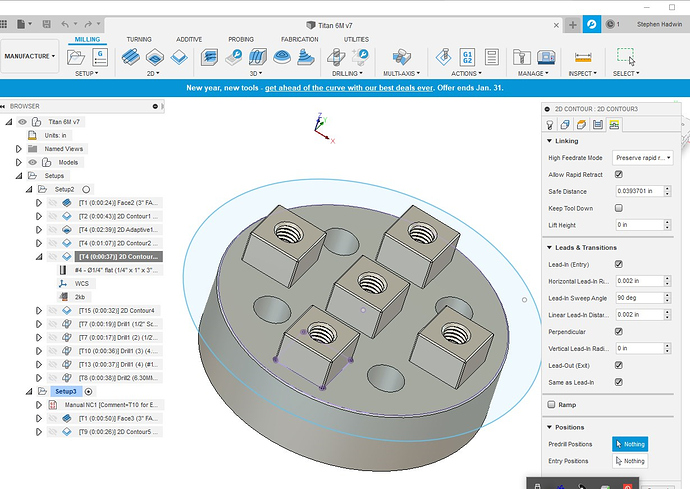Viewport: 690px width, 489px height.
Task: Open the New Setup folder icon
Action: click(76, 57)
